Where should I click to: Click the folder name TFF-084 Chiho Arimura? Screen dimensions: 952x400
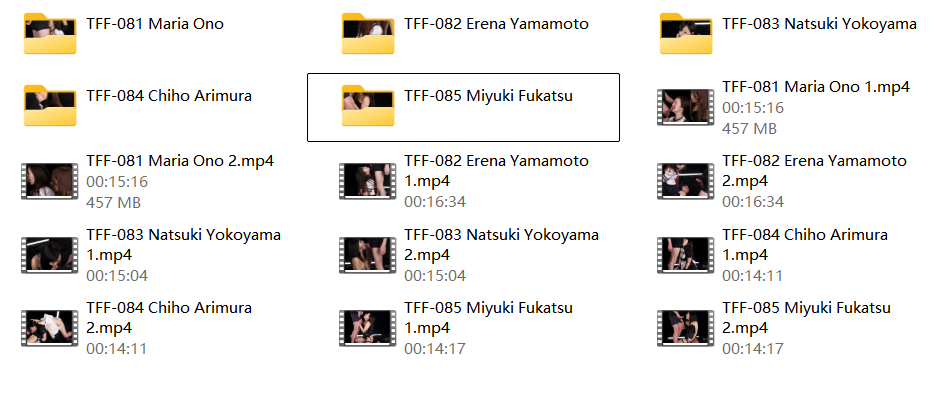[x=169, y=96]
